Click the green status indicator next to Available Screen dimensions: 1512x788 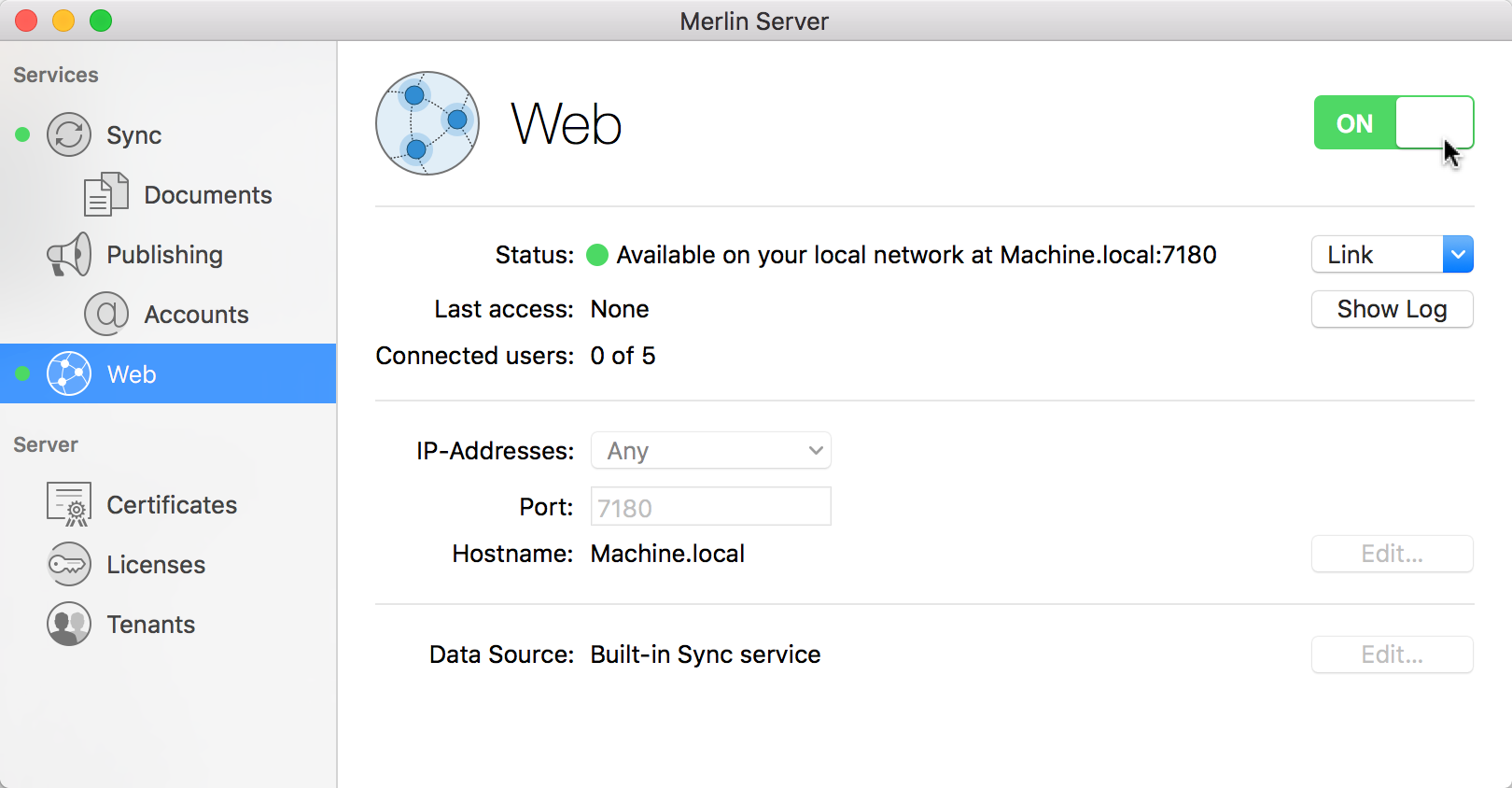tap(597, 255)
